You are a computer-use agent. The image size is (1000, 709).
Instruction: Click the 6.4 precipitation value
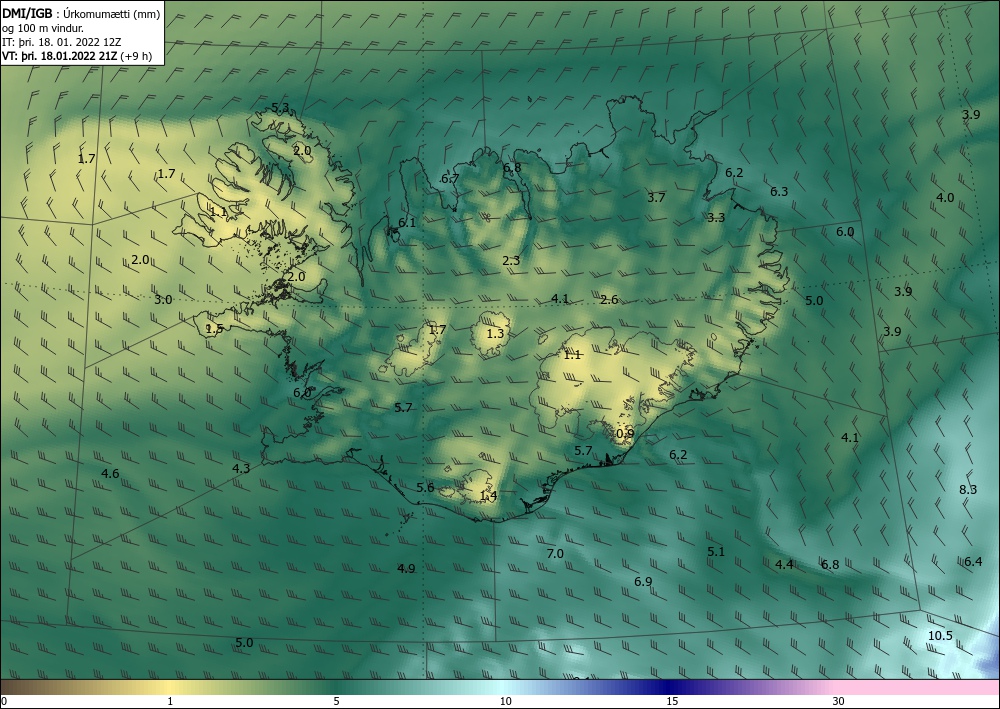(x=973, y=562)
